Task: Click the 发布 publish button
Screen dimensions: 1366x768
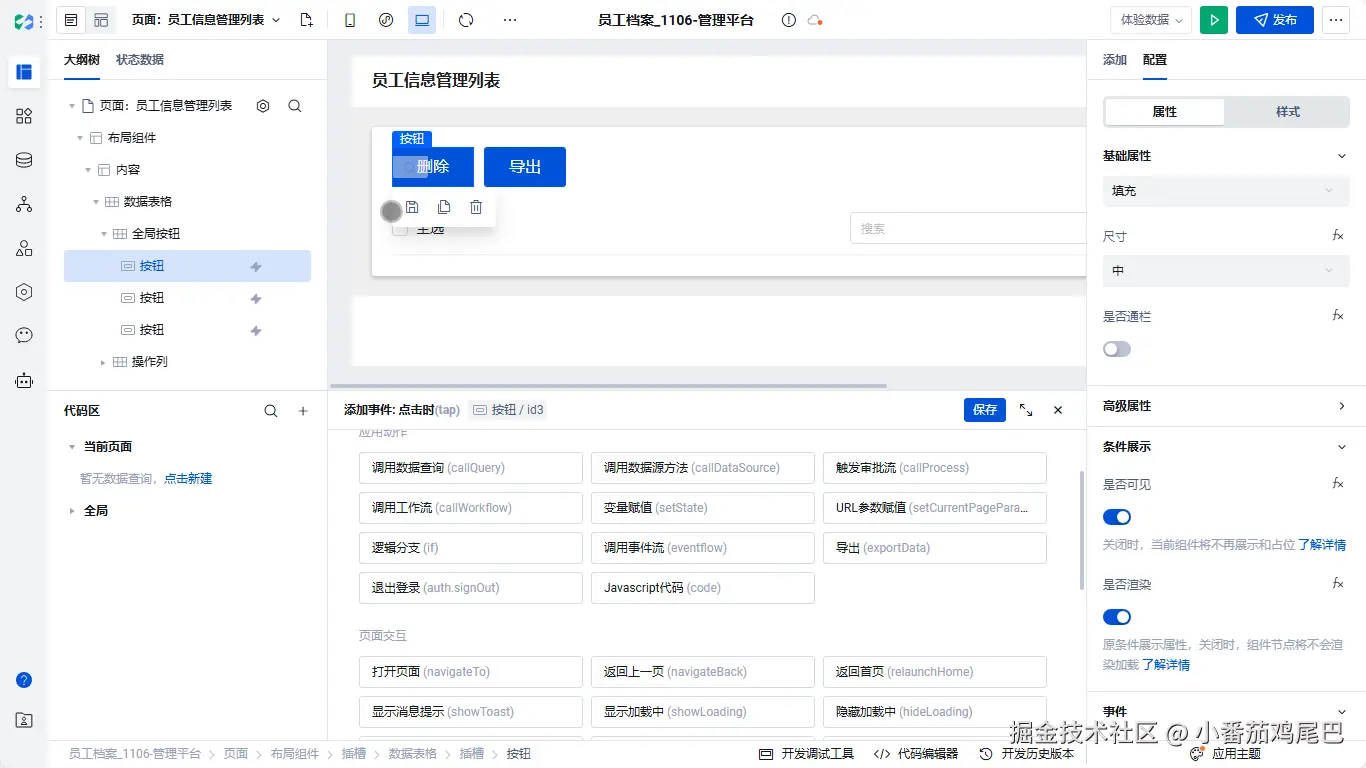Action: click(x=1275, y=20)
